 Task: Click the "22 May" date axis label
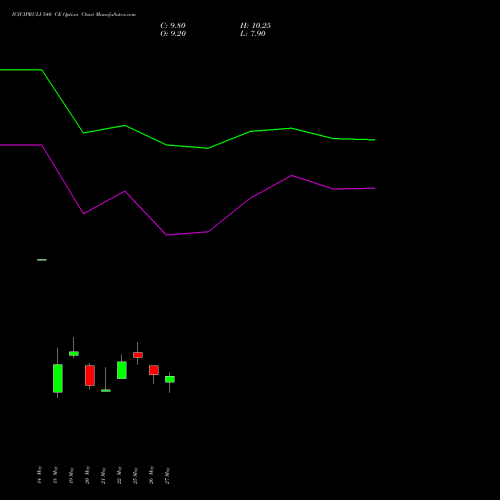[119, 475]
